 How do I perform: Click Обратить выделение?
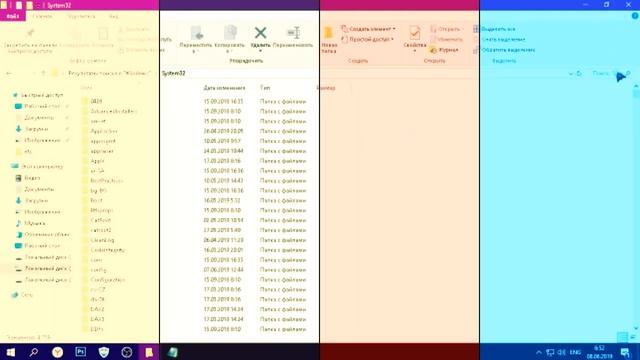504,50
